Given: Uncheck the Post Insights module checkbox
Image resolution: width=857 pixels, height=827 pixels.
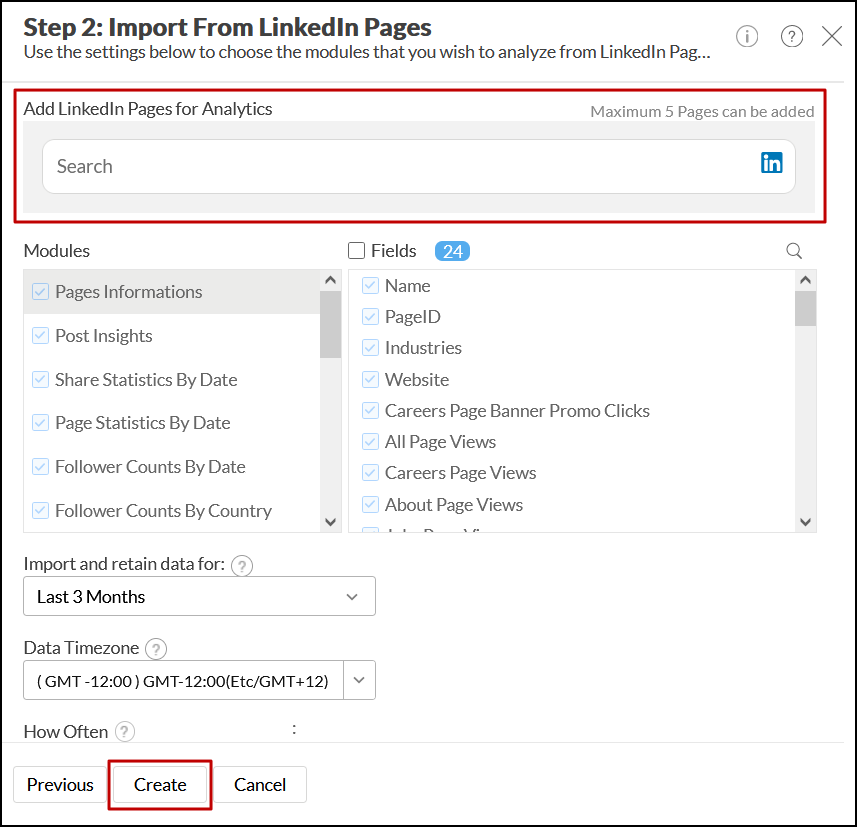Looking at the screenshot, I should [41, 336].
